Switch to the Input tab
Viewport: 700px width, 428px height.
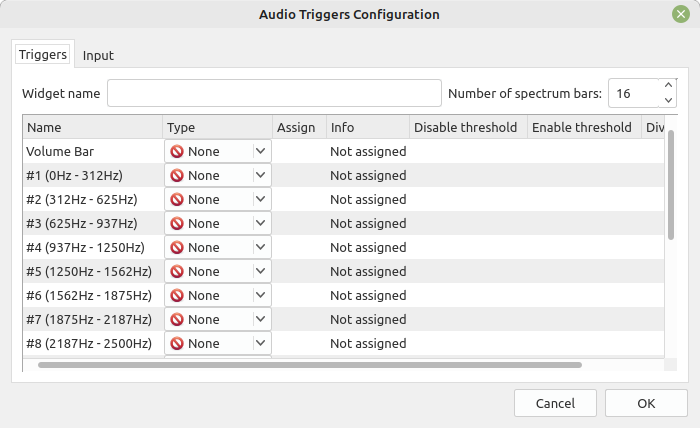pos(98,55)
